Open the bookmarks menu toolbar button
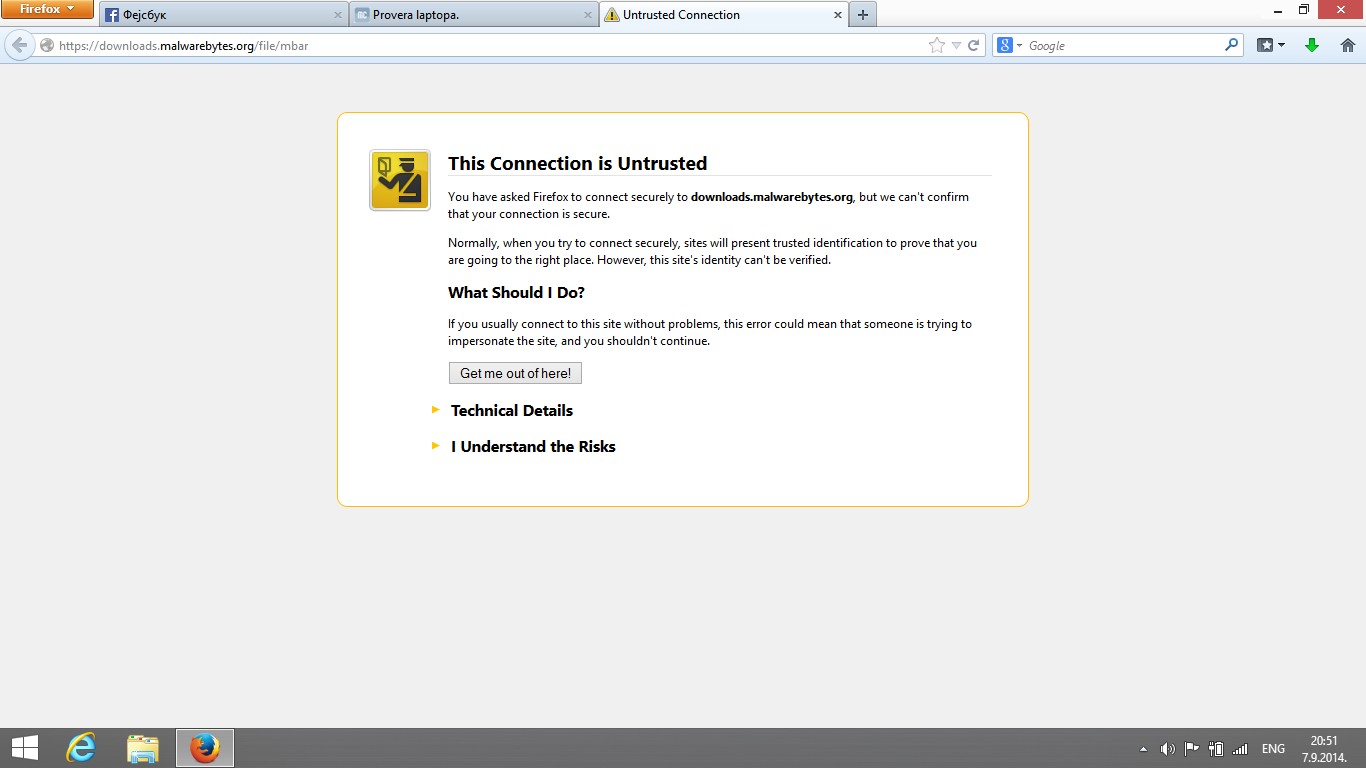 (x=1270, y=45)
